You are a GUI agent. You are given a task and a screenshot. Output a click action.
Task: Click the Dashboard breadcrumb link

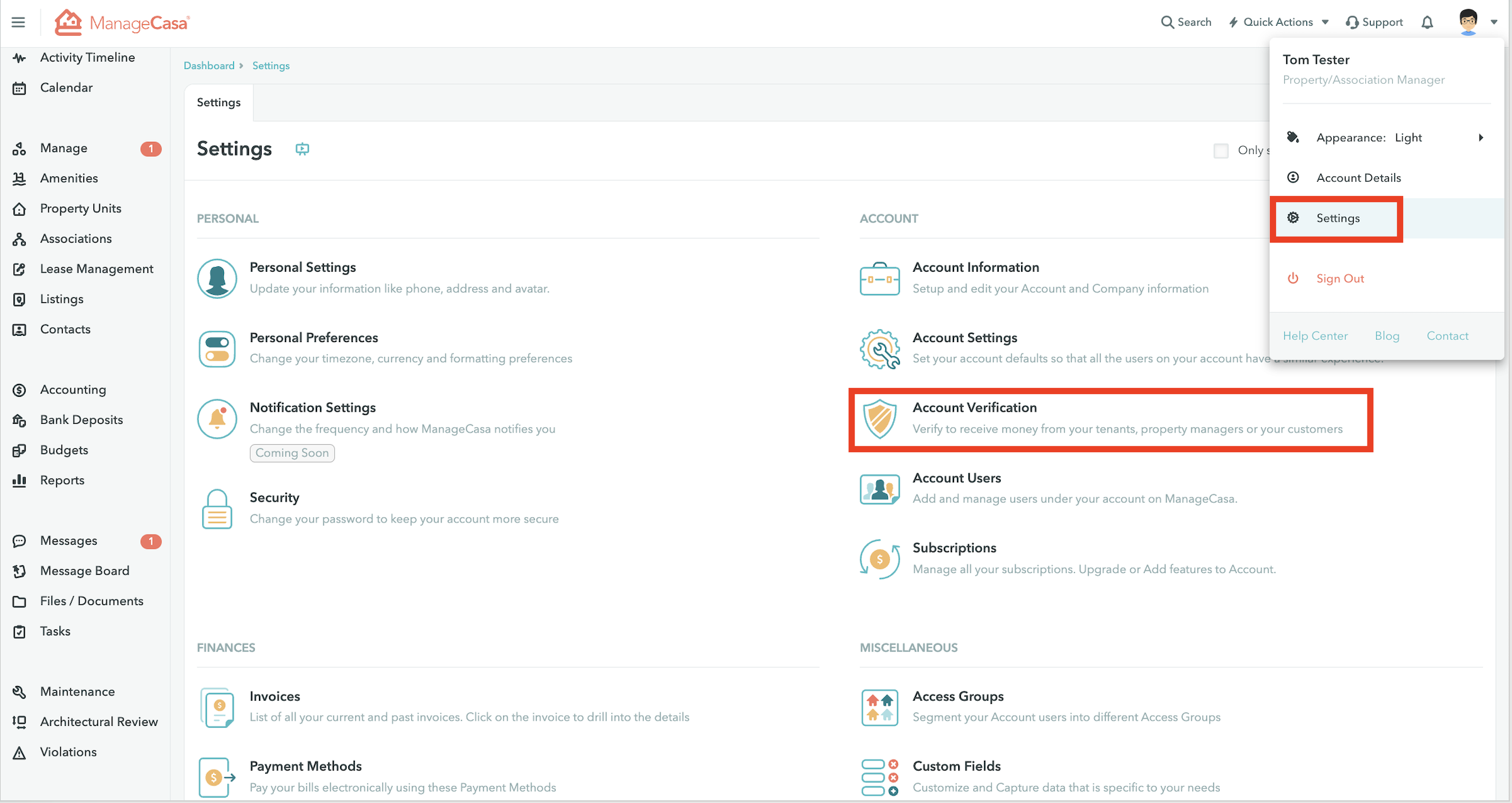click(x=209, y=66)
